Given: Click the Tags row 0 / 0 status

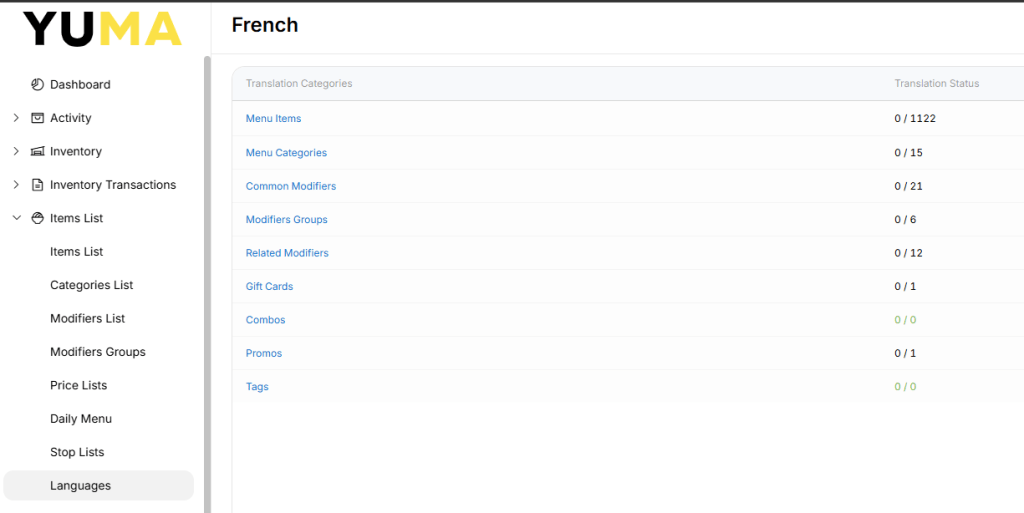Looking at the screenshot, I should [905, 386].
